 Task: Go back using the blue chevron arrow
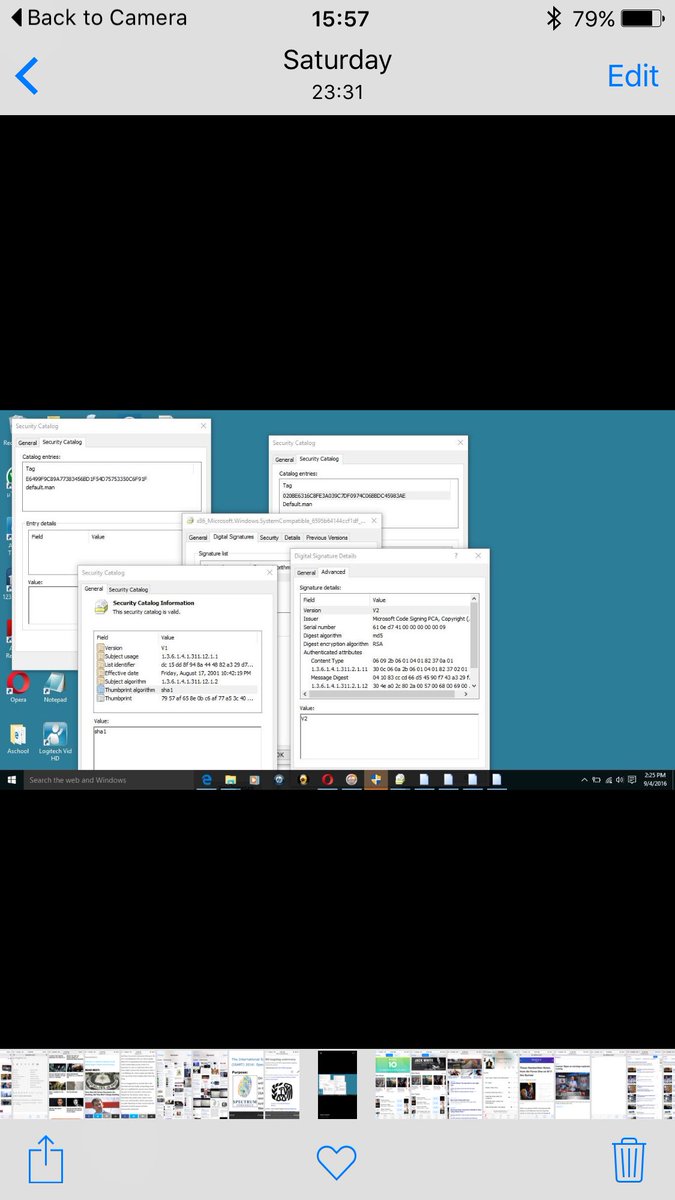(x=27, y=76)
